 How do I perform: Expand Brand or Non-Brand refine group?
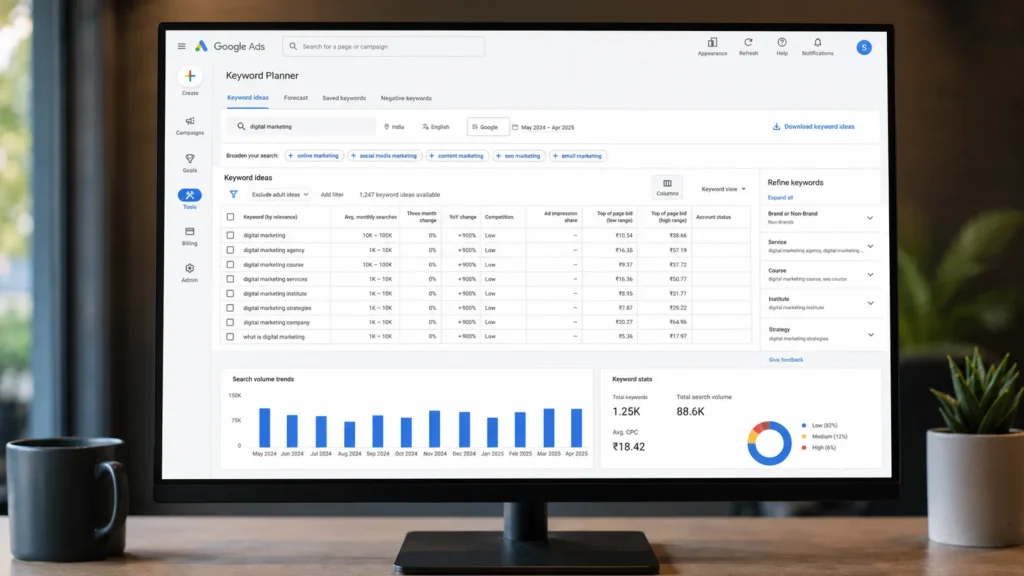pos(870,218)
